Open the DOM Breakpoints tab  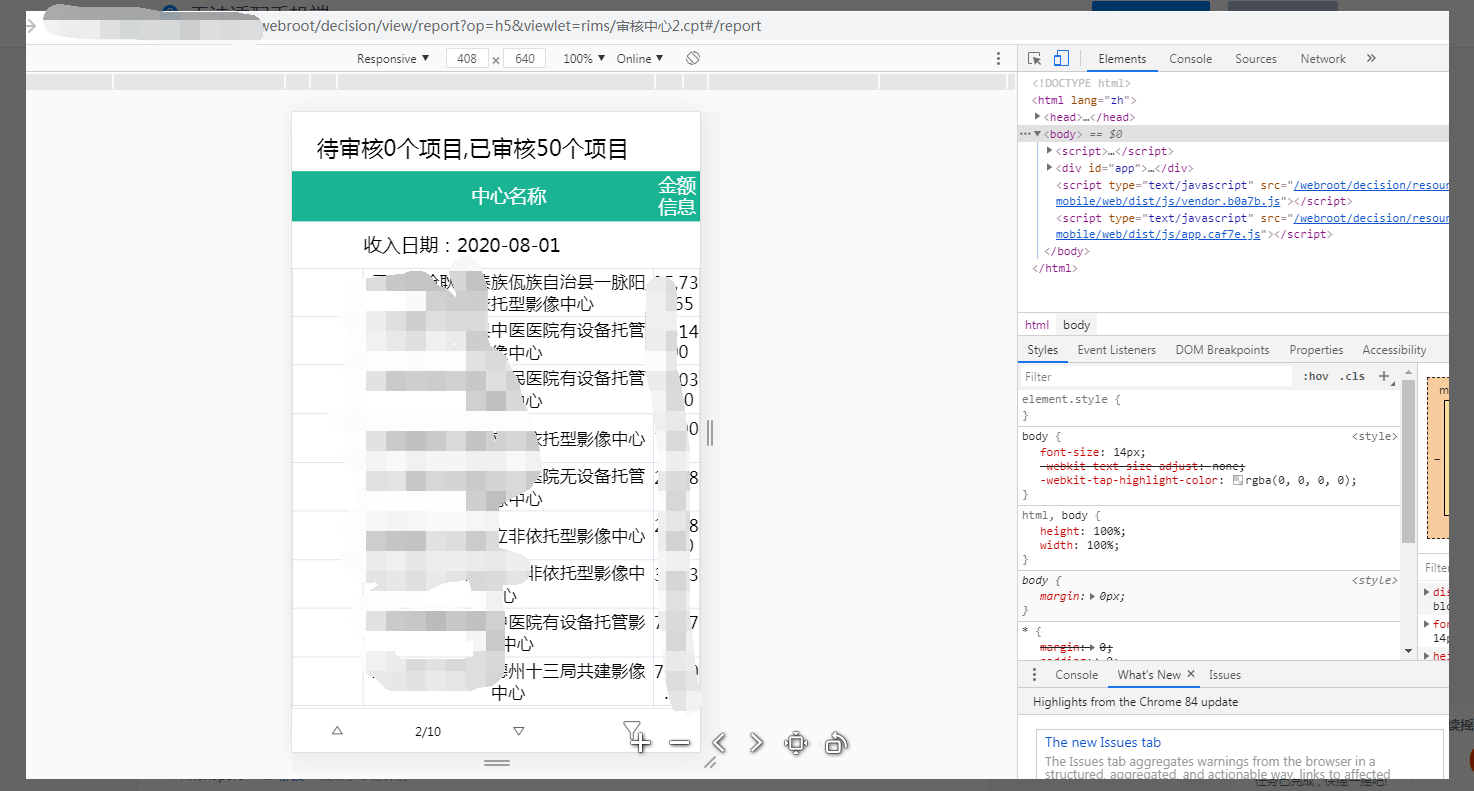point(1222,350)
